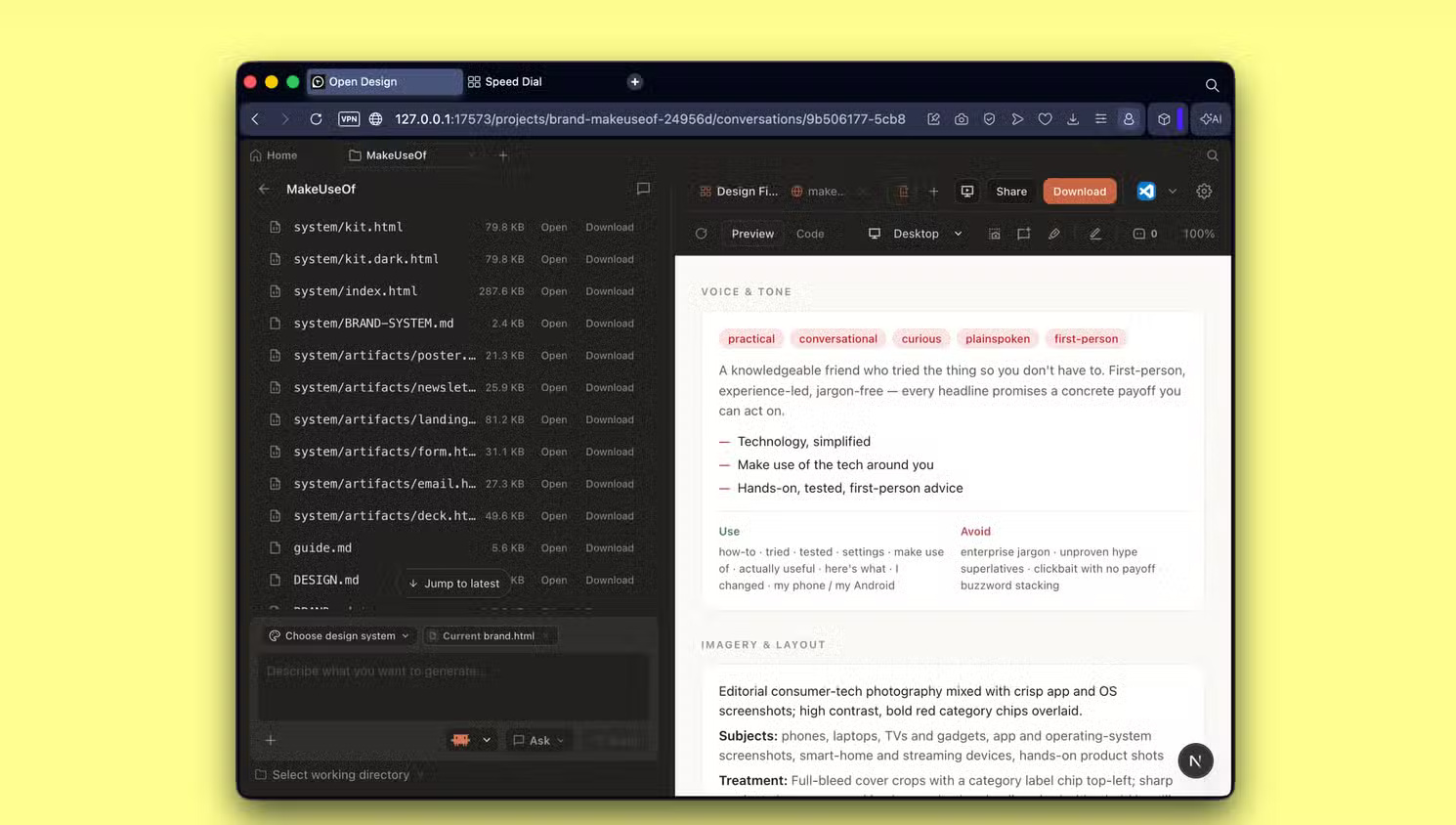Reload the page with browser refresh button
The image size is (1456, 825).
[x=316, y=119]
